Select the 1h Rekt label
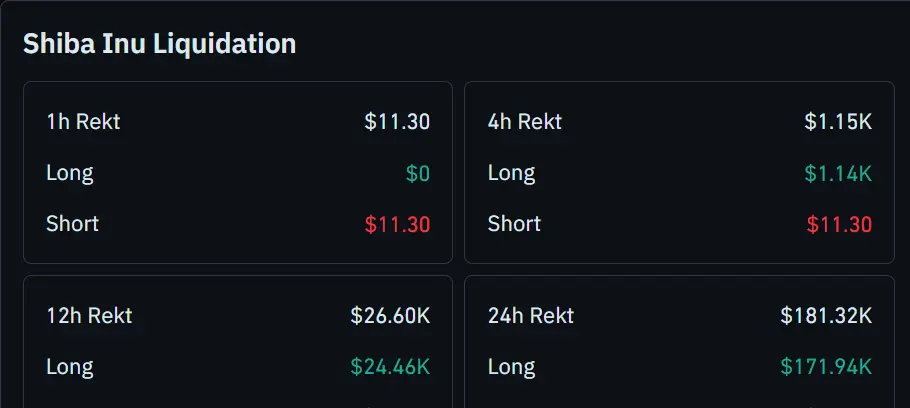 [x=84, y=122]
